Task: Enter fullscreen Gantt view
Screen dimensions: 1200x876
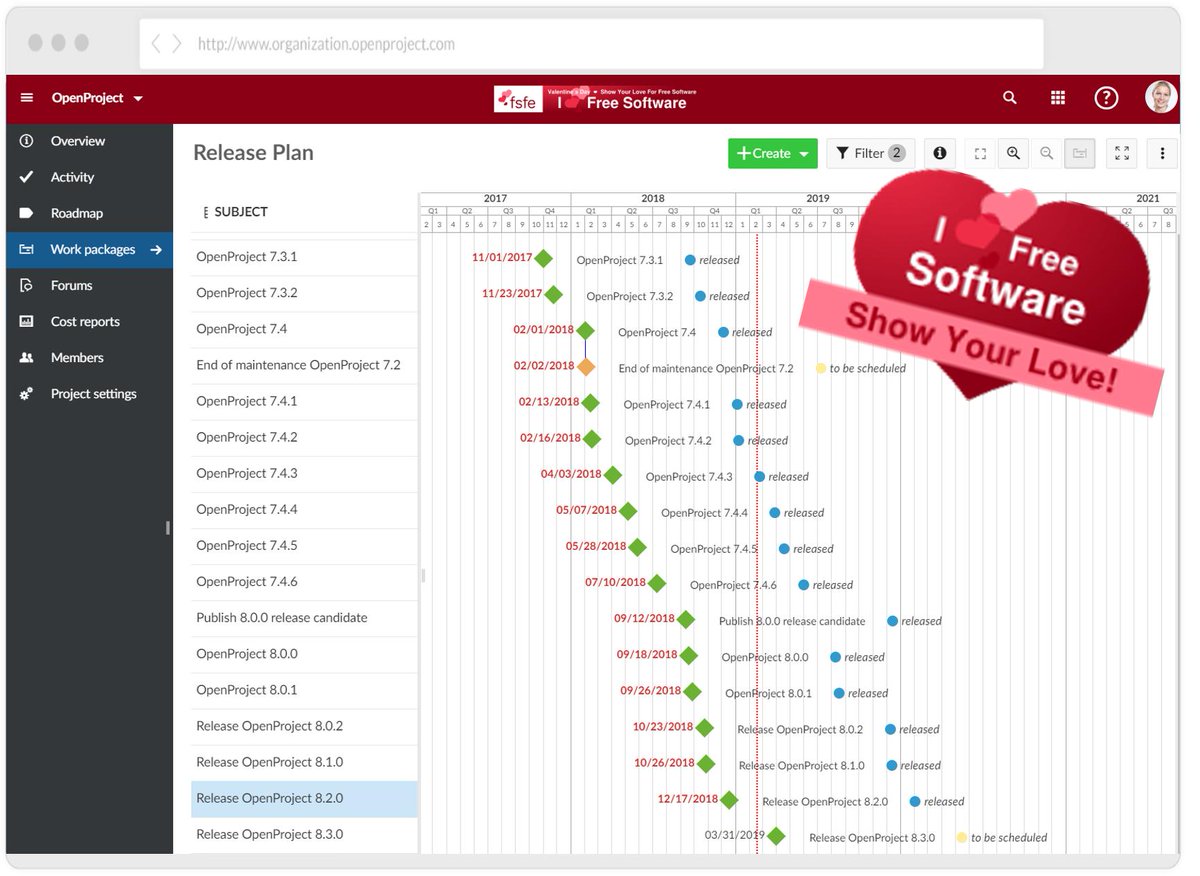Action: (1121, 153)
